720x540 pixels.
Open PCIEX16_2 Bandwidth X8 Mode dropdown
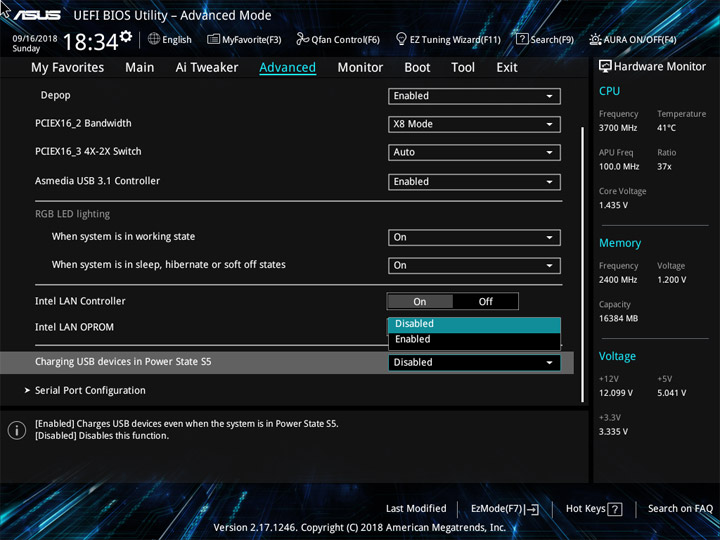[474, 124]
